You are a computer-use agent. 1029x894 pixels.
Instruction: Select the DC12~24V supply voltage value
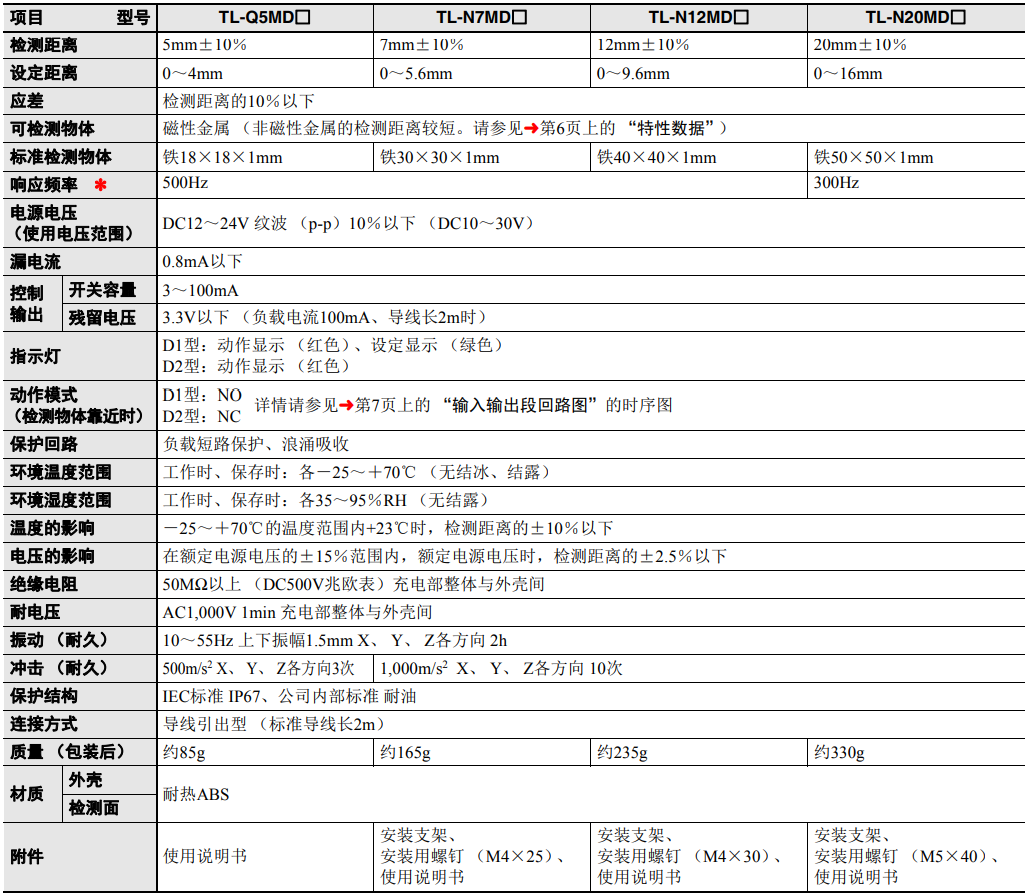coord(349,223)
